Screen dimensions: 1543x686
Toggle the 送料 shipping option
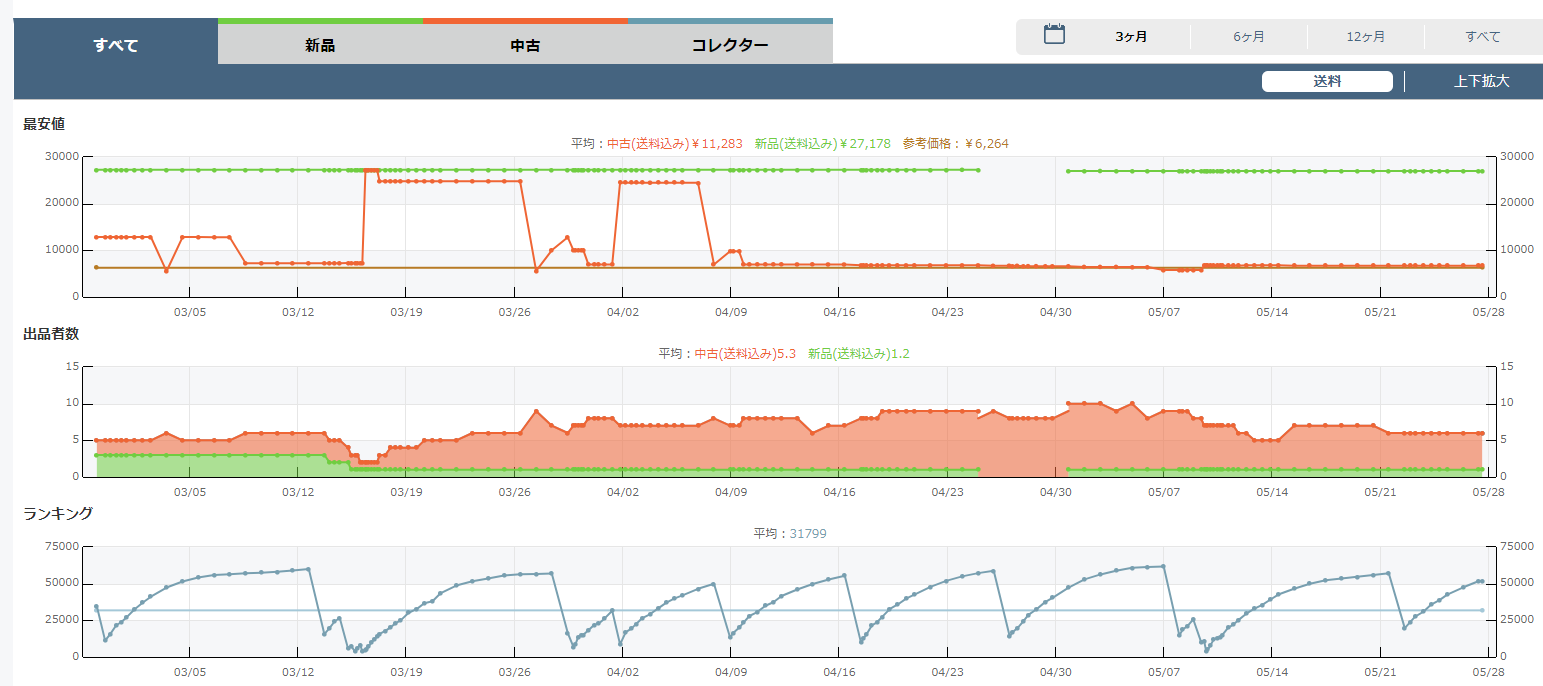[x=1326, y=82]
